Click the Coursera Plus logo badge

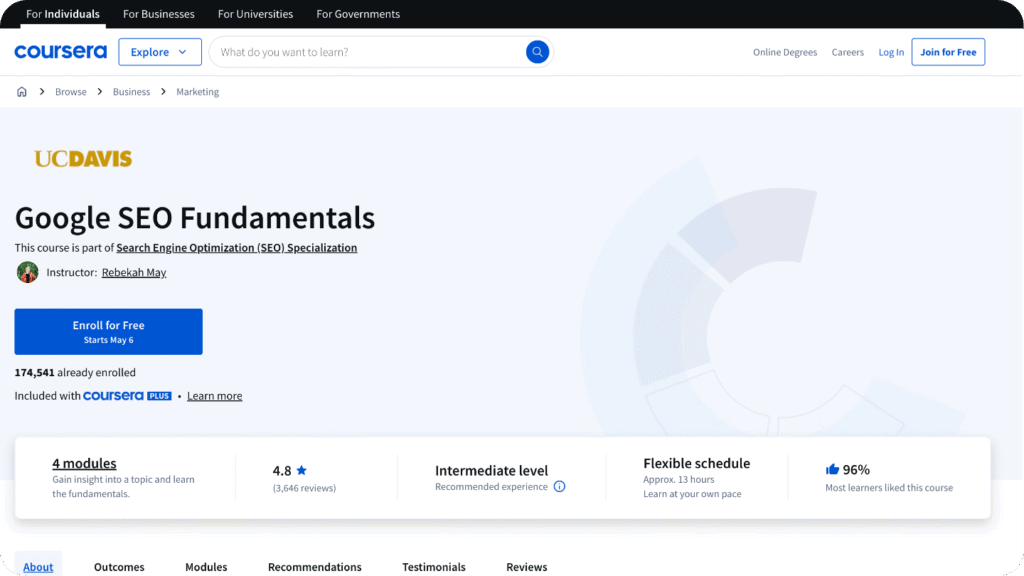[127, 396]
